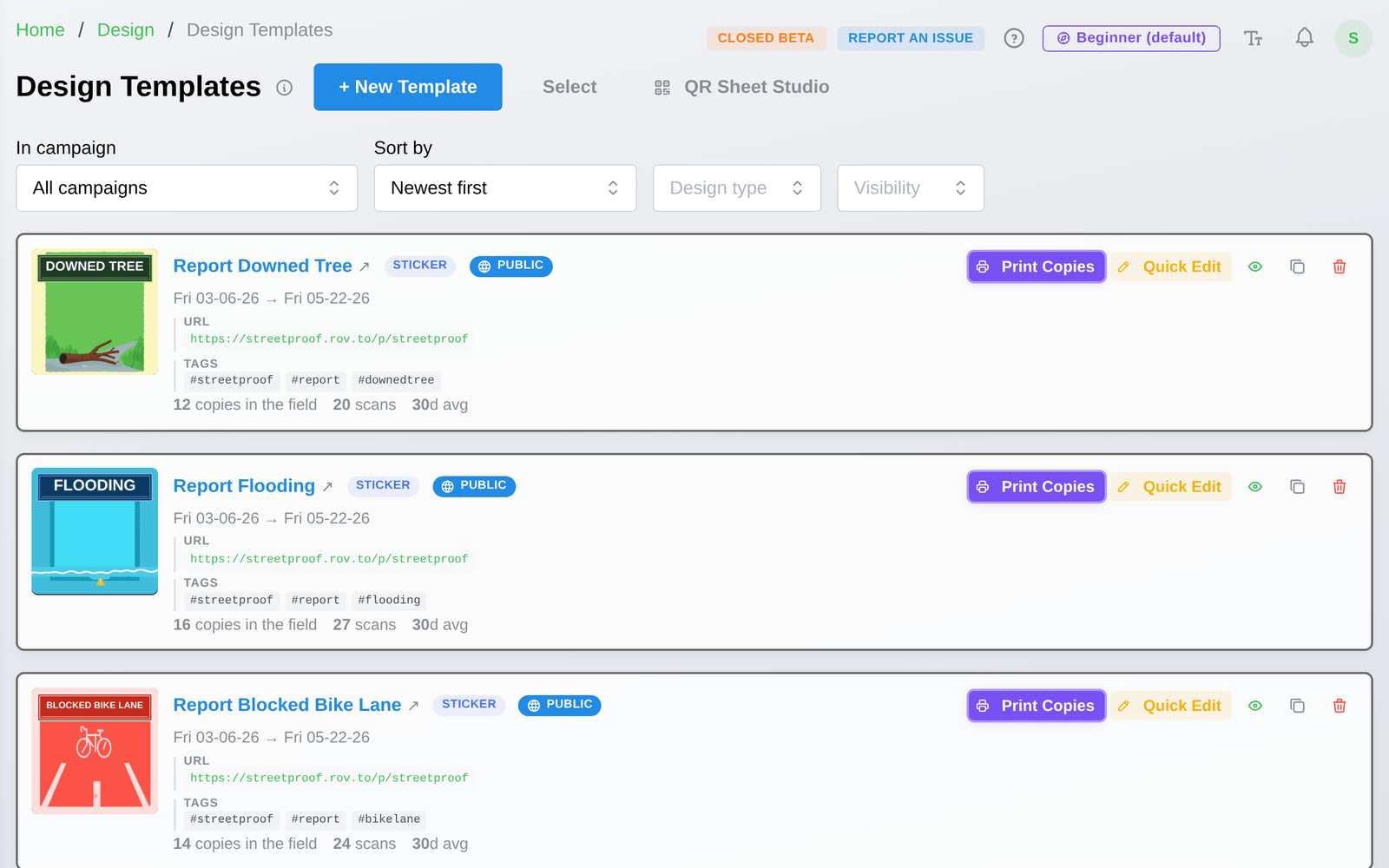Print Copies of Report Downed Tree

click(1037, 266)
